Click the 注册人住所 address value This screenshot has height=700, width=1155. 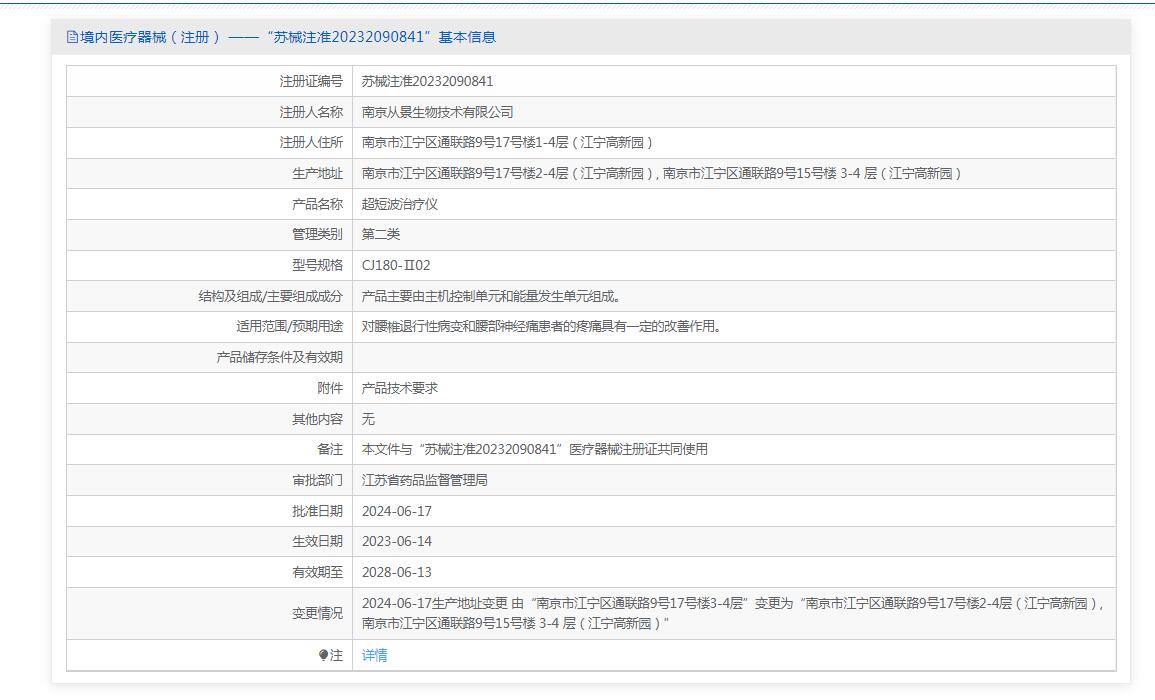(507, 143)
